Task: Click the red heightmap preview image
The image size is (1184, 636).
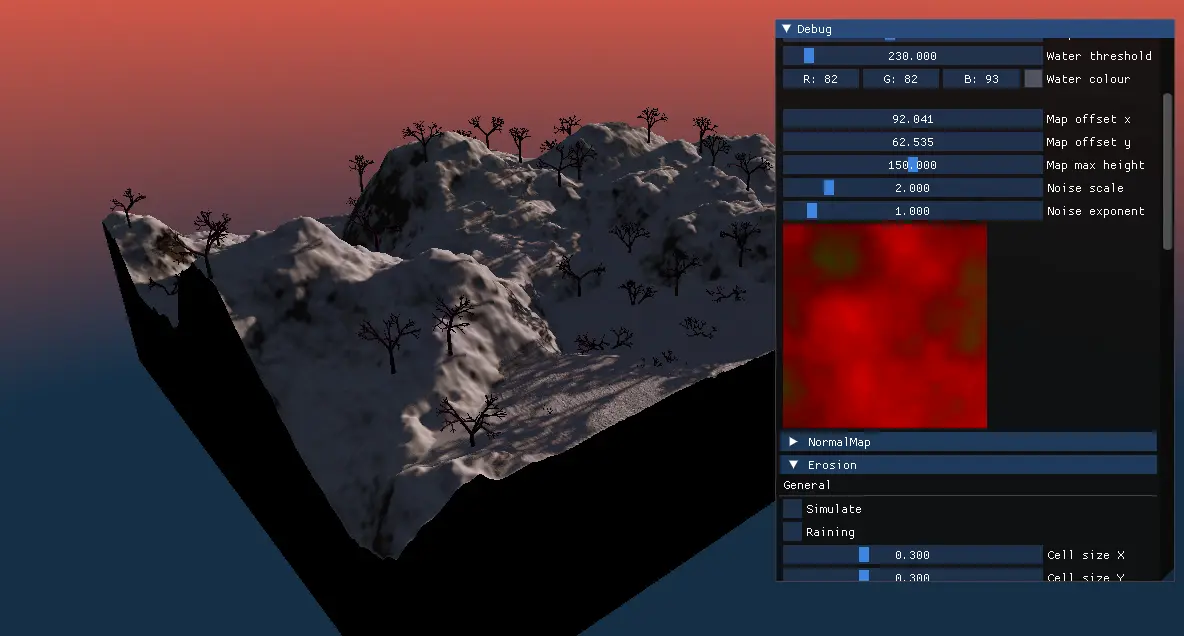Action: [x=884, y=325]
